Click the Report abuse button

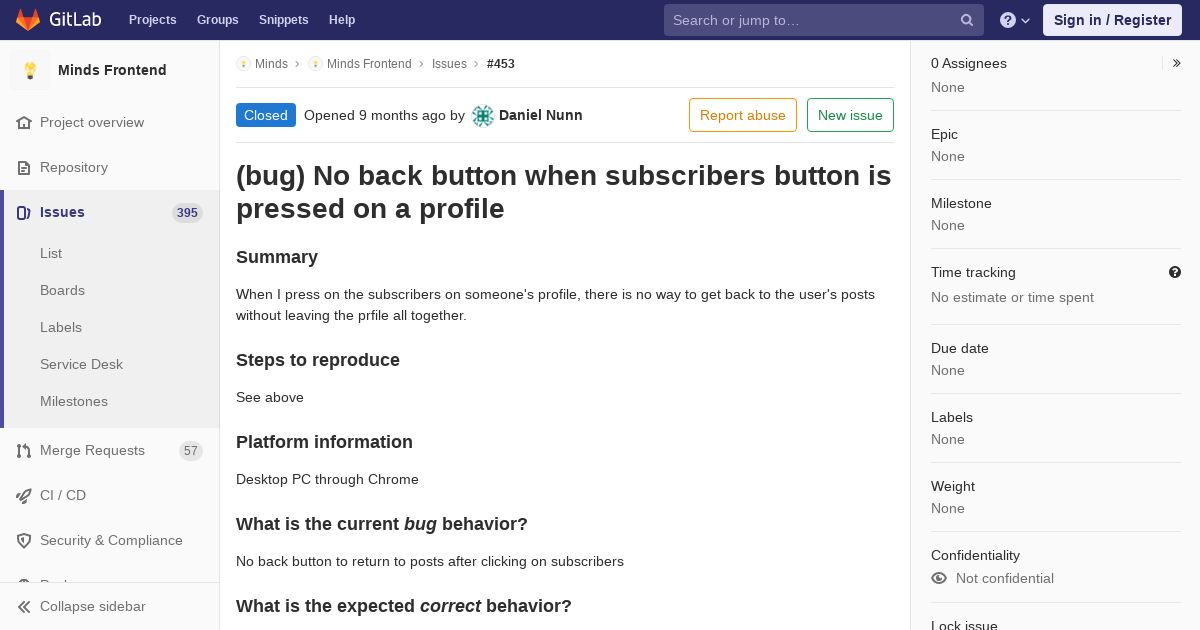[x=743, y=115]
